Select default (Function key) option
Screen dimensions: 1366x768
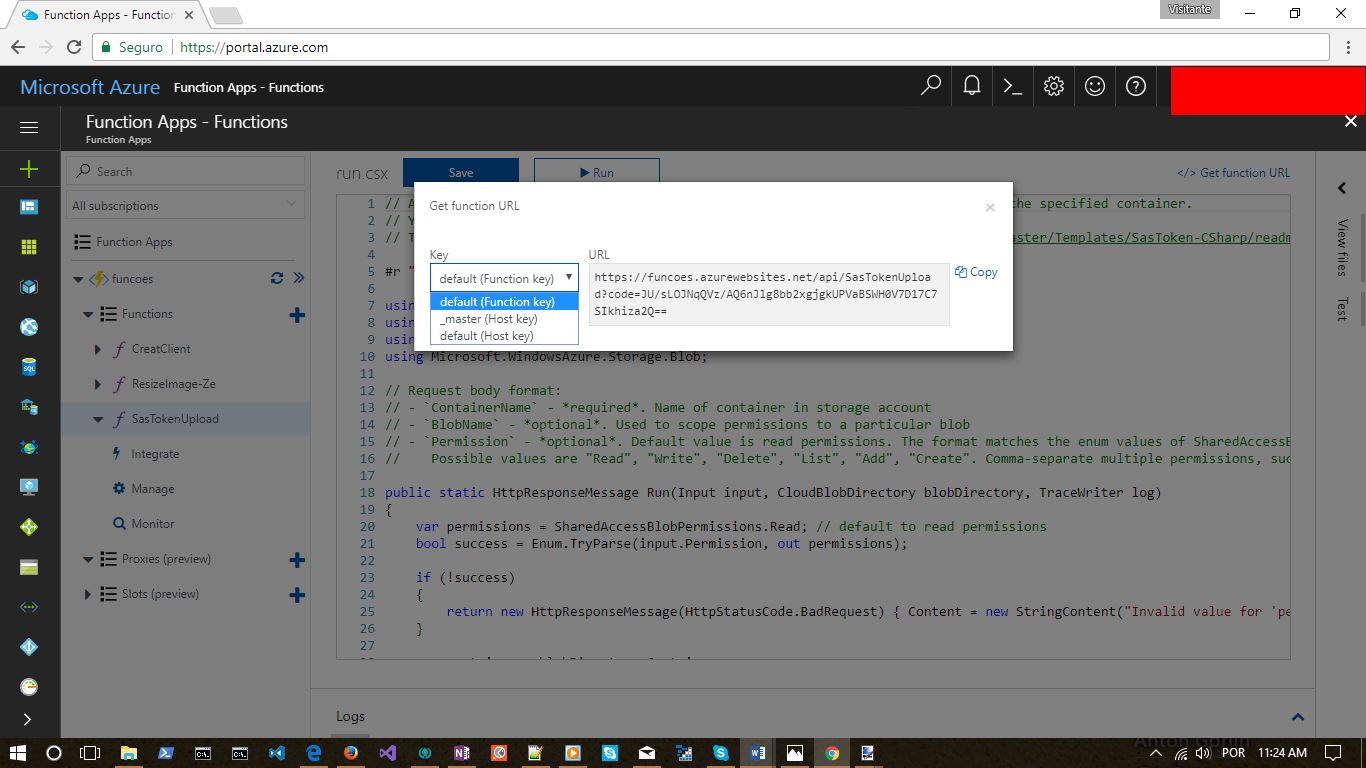click(x=504, y=302)
